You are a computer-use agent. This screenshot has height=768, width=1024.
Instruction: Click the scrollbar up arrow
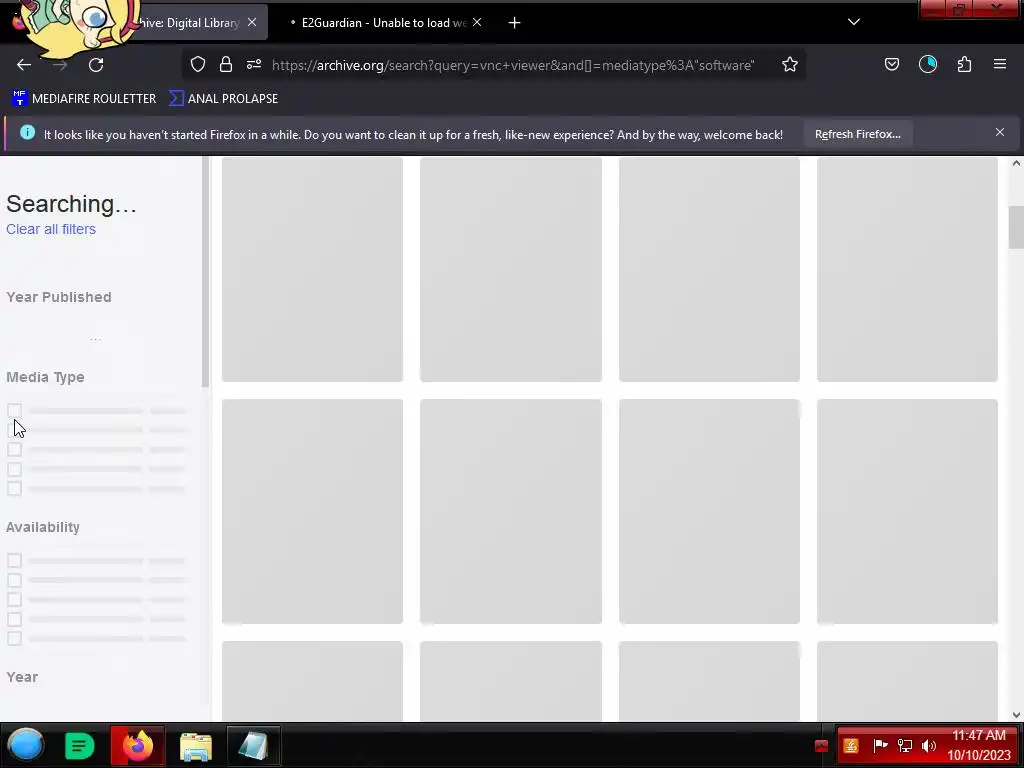(1016, 163)
